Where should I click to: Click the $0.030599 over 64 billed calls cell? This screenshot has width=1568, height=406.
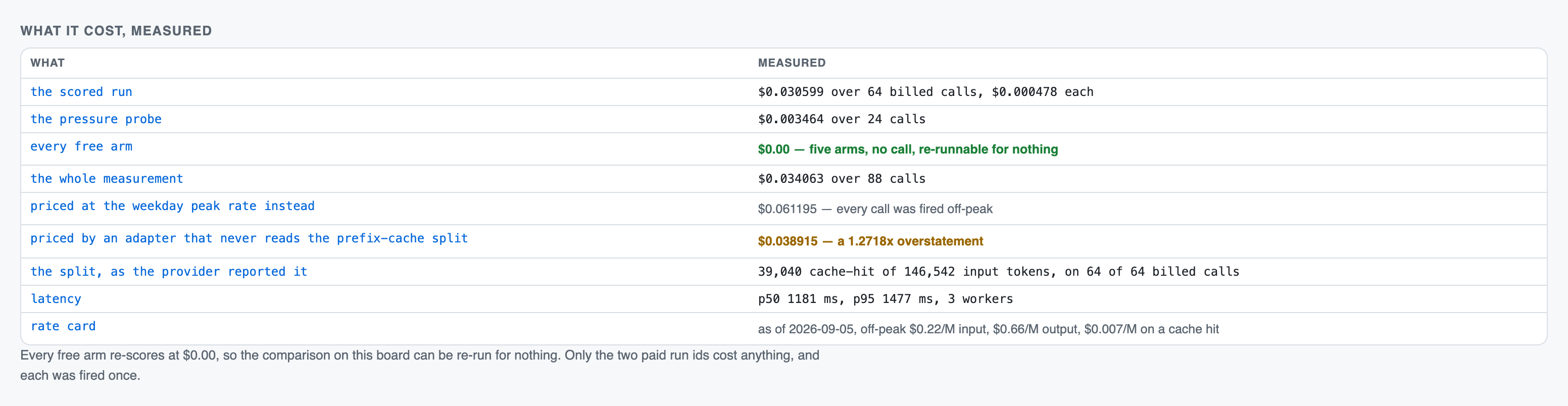tap(925, 92)
